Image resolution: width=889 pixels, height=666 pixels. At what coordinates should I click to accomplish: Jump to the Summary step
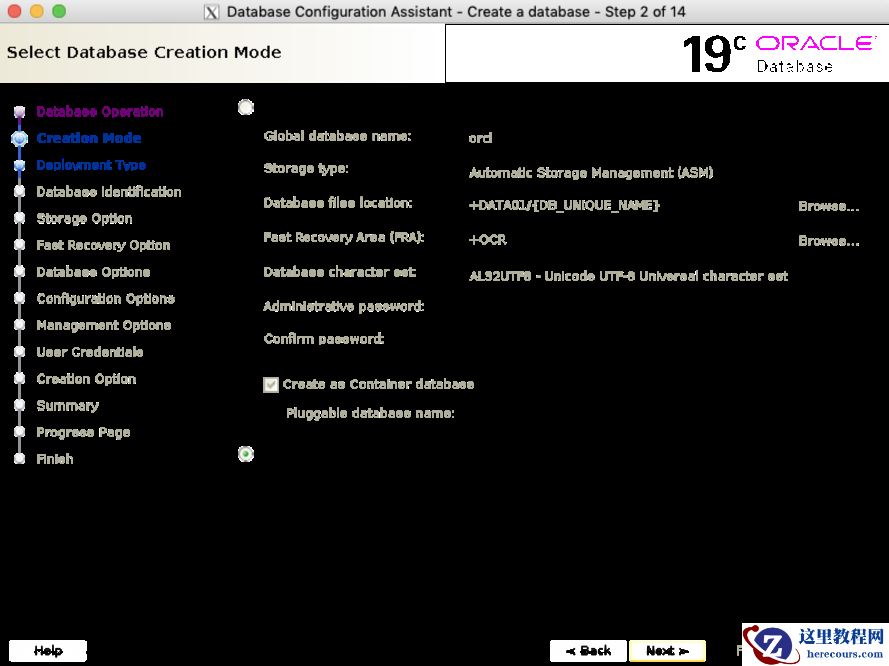pyautogui.click(x=67, y=405)
